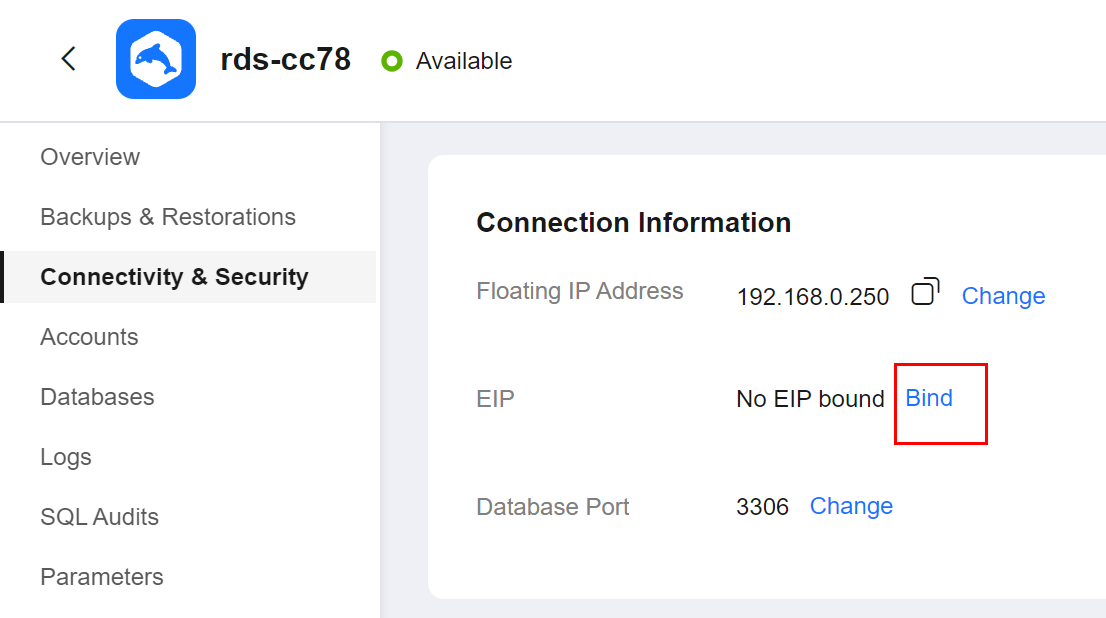The width and height of the screenshot is (1106, 618).
Task: Select the 192.168.0.250 IP address value
Action: click(x=813, y=296)
